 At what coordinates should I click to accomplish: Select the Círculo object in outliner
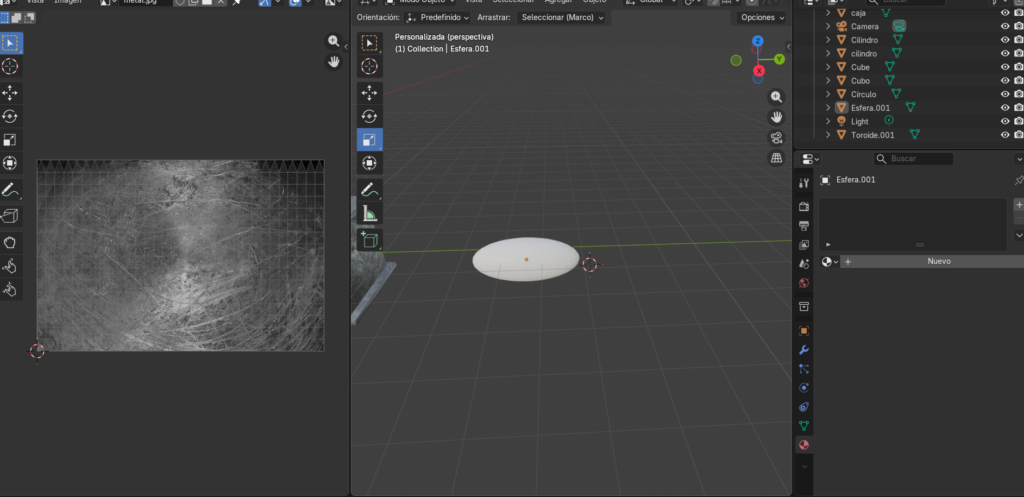(x=863, y=94)
